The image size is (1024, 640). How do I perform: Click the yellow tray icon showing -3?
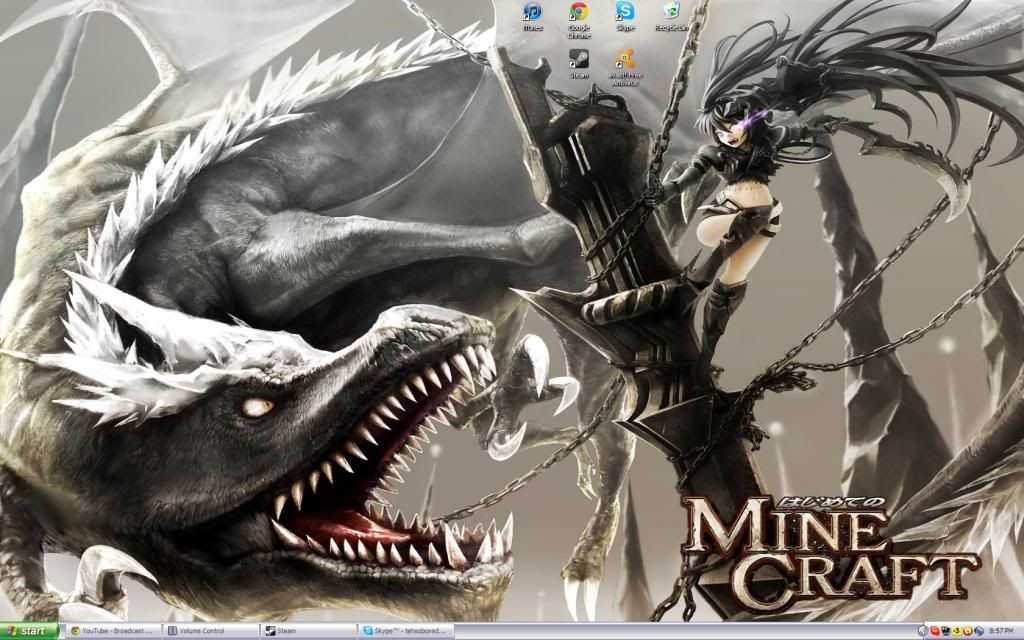957,631
